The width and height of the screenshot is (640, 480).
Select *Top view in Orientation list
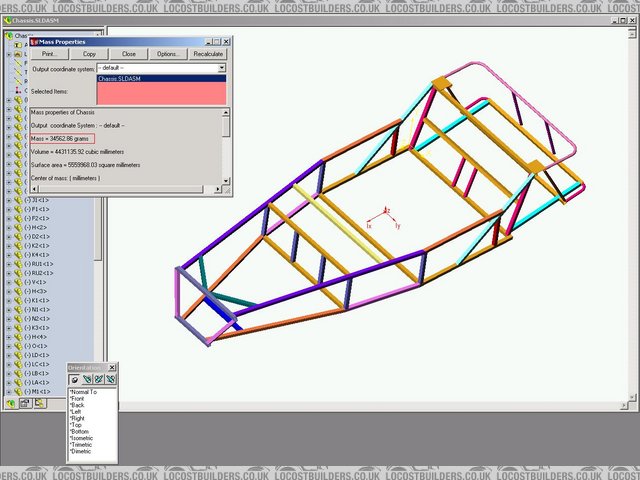(x=77, y=425)
